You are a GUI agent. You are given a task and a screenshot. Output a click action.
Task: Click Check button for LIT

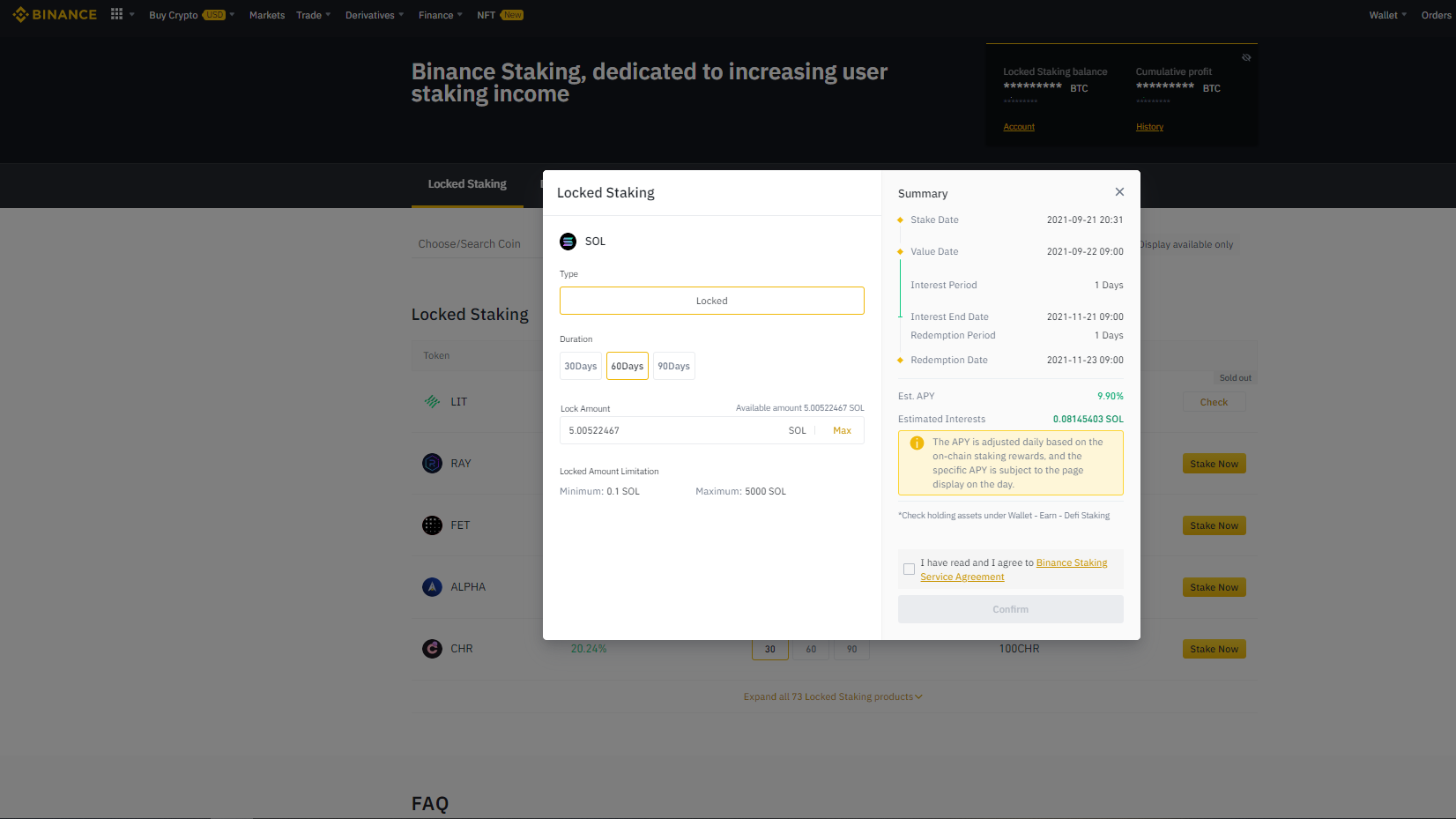pyautogui.click(x=1214, y=403)
